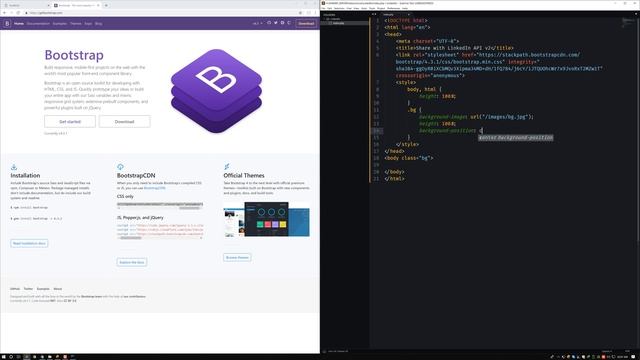
Task: Open Bootstrap's GitHub icon link in navbar
Action: pyautogui.click(x=269, y=23)
